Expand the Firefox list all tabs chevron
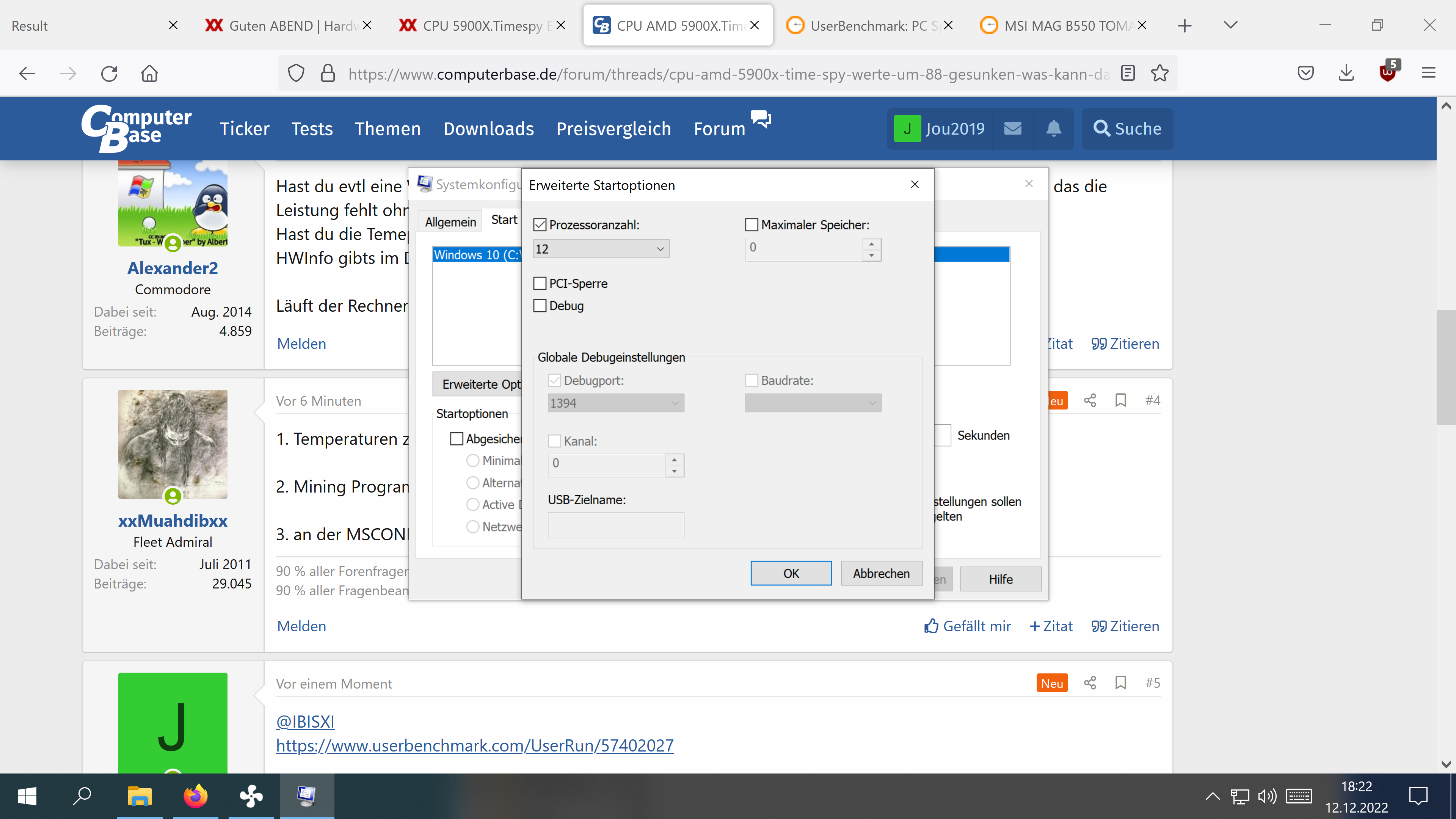The image size is (1456, 819). coord(1230,25)
